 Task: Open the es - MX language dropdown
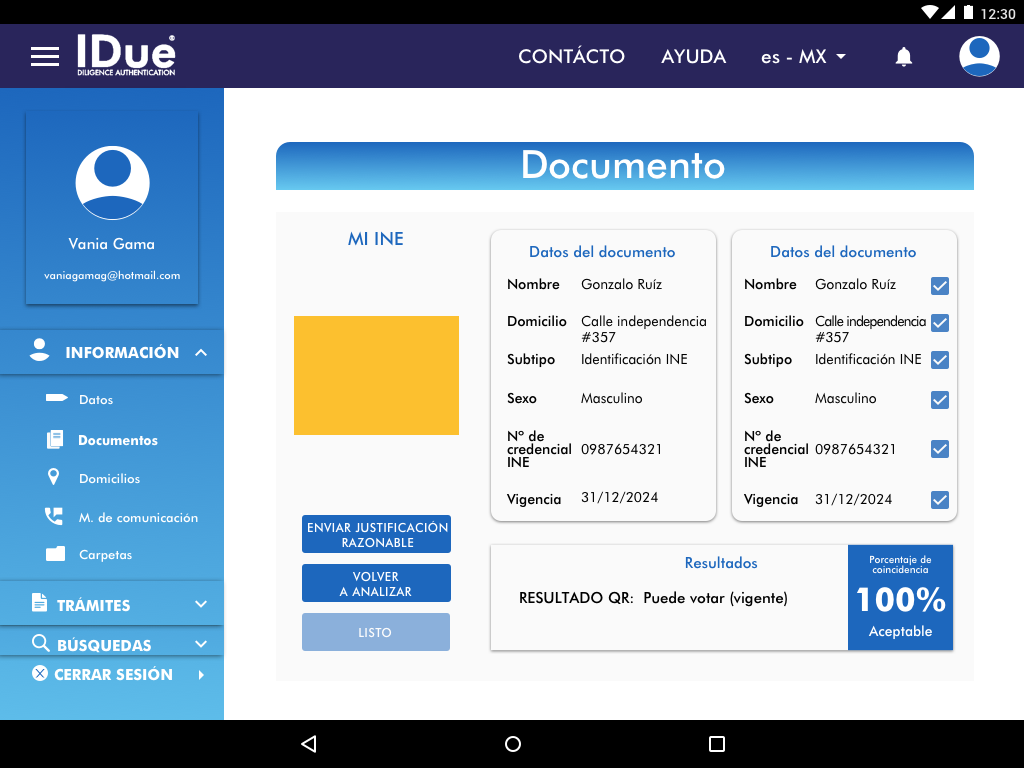803,57
